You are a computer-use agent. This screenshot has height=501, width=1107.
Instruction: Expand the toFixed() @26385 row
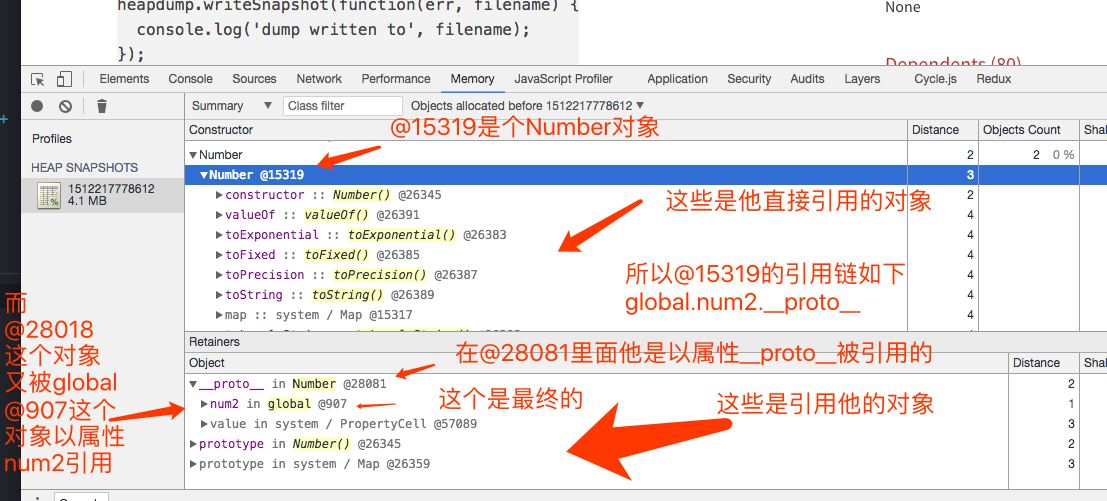[x=220, y=255]
